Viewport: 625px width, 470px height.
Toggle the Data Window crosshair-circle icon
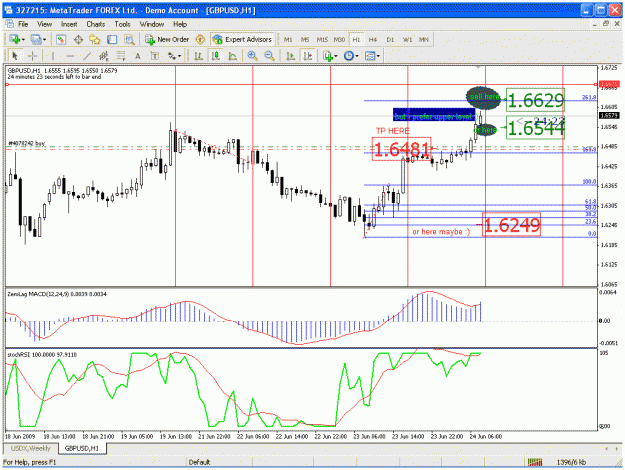tap(78, 39)
